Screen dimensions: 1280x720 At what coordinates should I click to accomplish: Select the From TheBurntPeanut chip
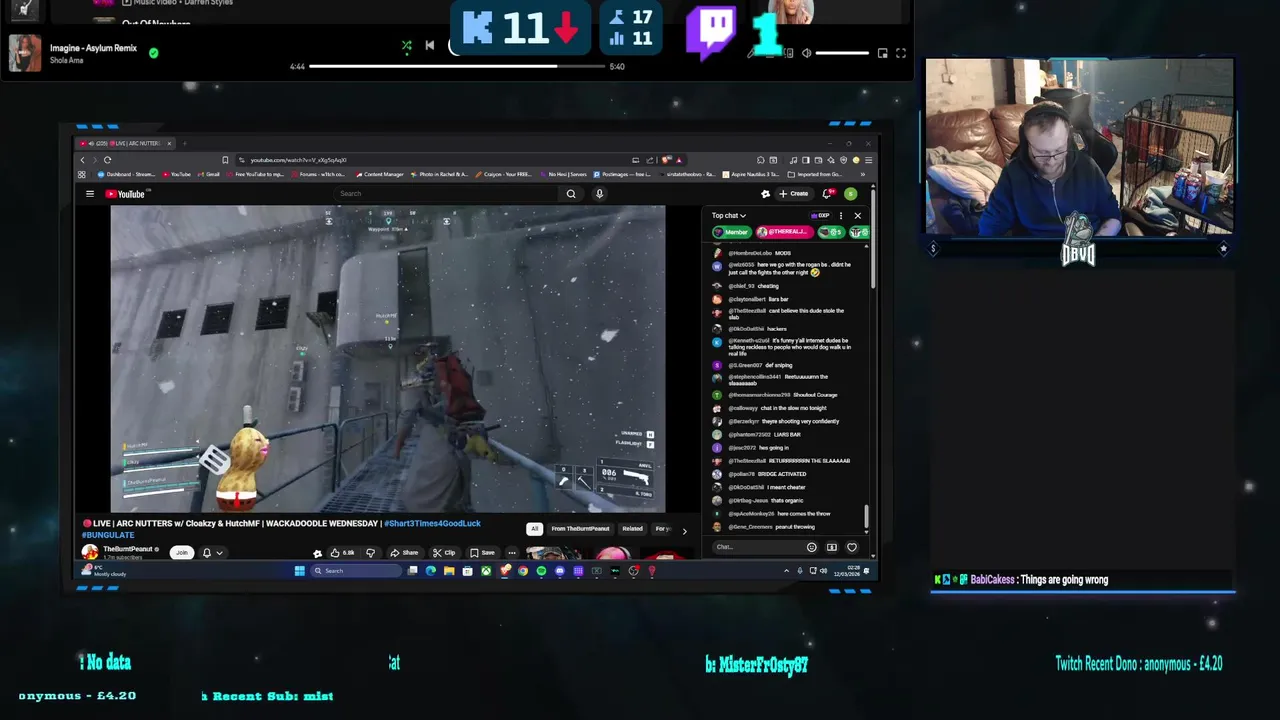point(580,529)
